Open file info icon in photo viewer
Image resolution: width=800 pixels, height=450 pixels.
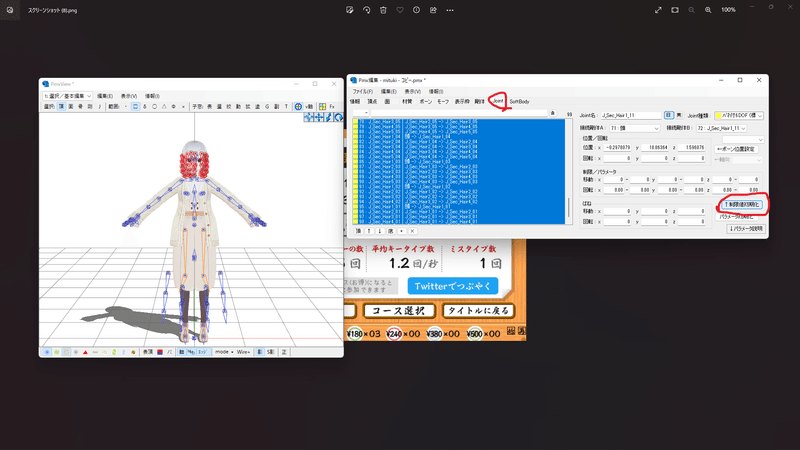(416, 10)
